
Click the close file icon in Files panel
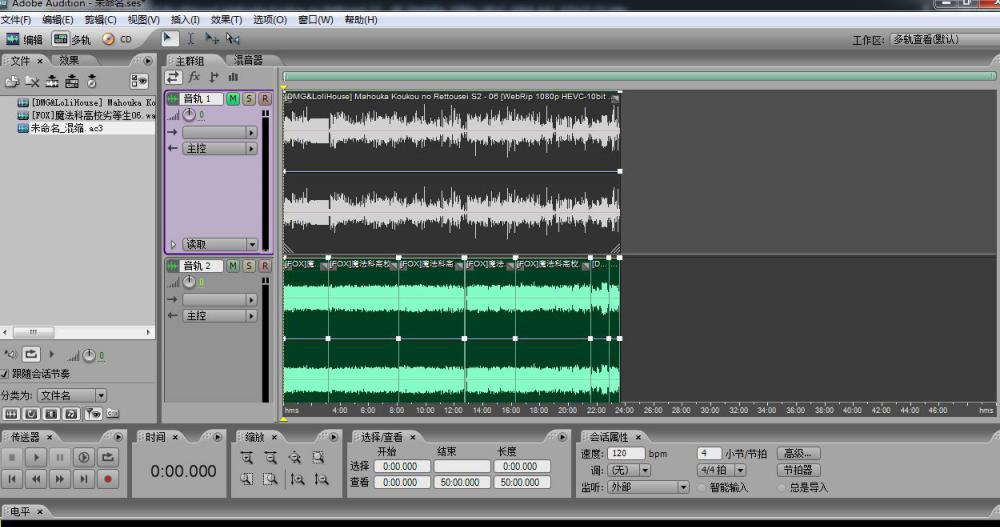[32, 81]
